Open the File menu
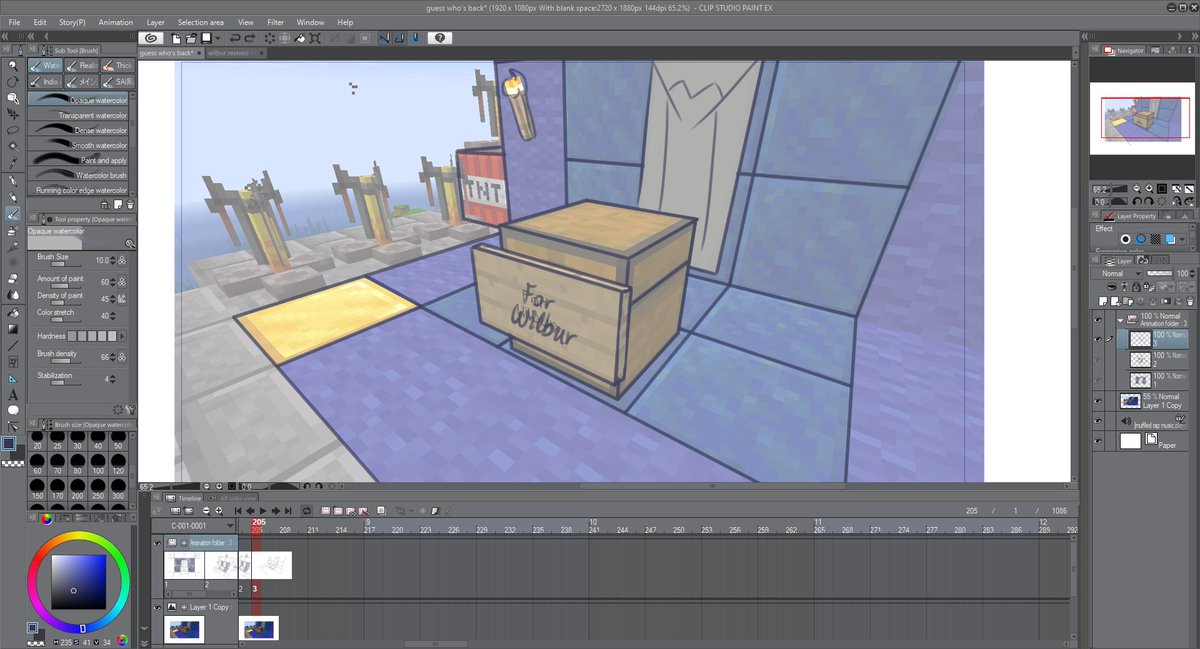 click(15, 22)
